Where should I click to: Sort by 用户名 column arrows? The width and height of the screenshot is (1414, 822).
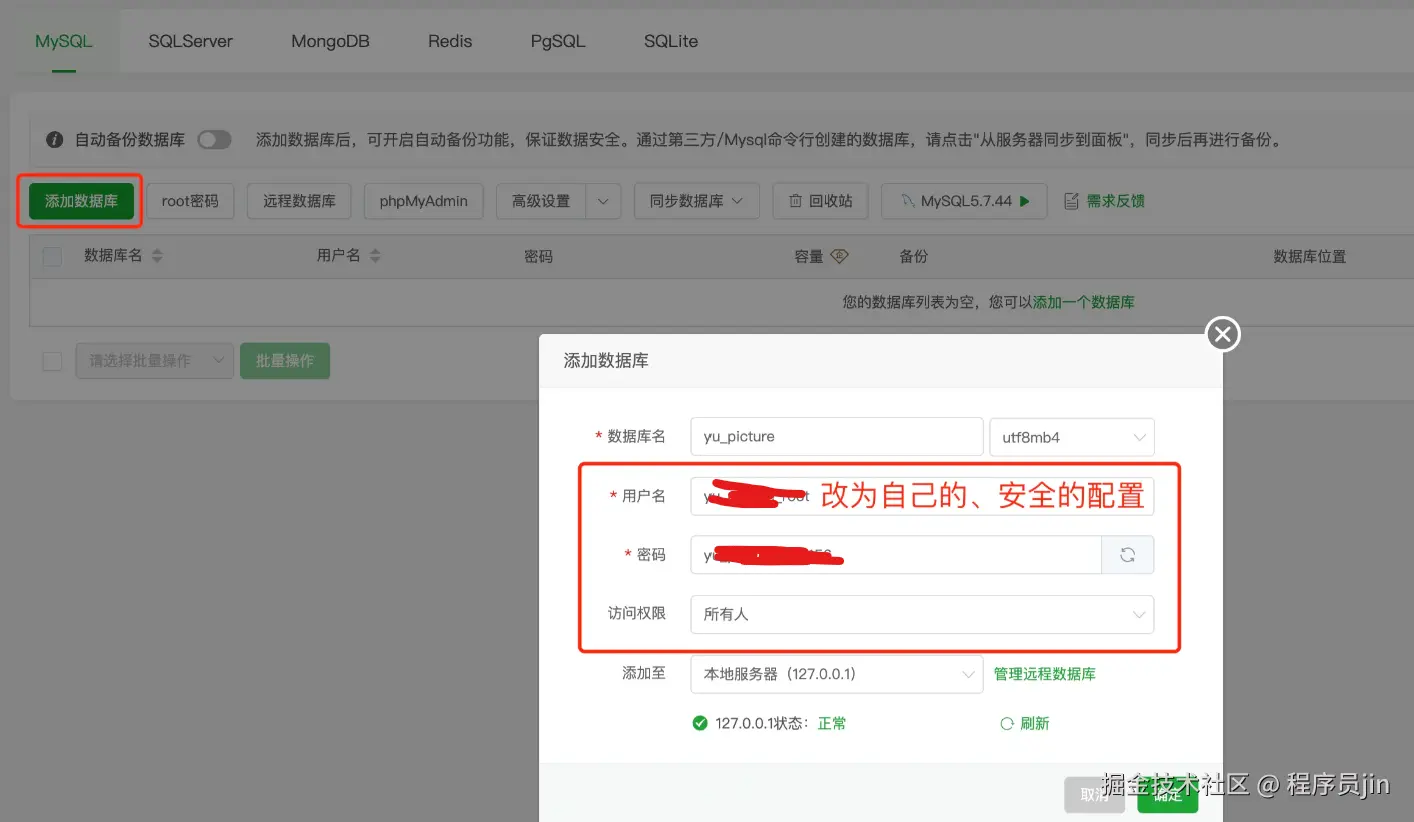(375, 257)
